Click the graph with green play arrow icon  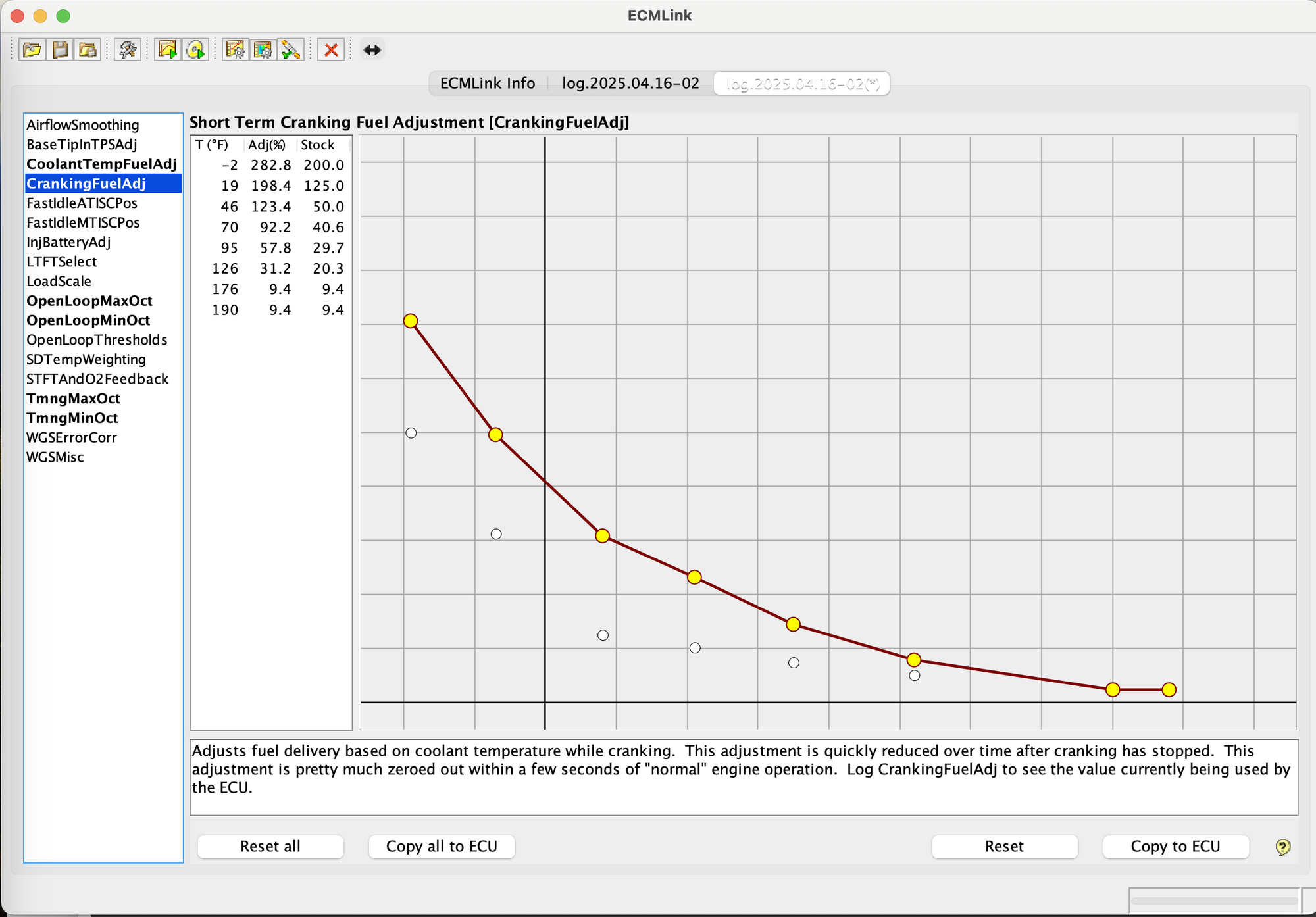168,49
